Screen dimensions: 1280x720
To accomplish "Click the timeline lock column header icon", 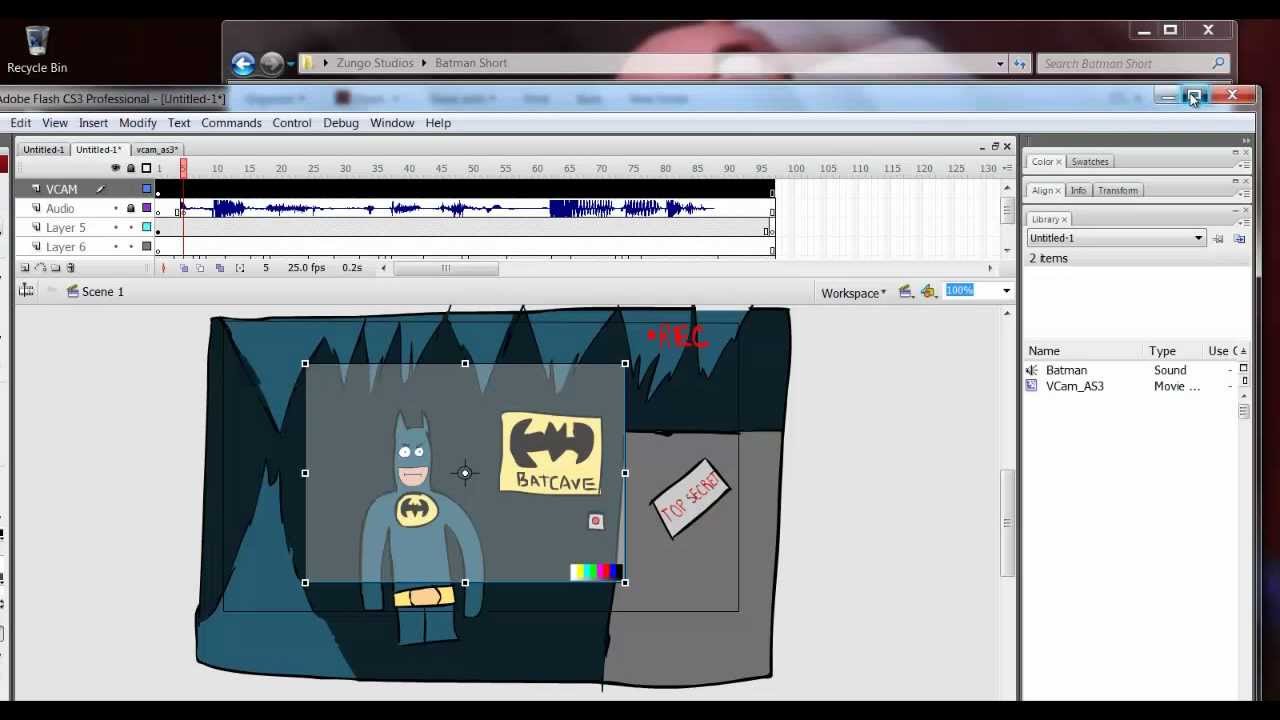I will 131,168.
